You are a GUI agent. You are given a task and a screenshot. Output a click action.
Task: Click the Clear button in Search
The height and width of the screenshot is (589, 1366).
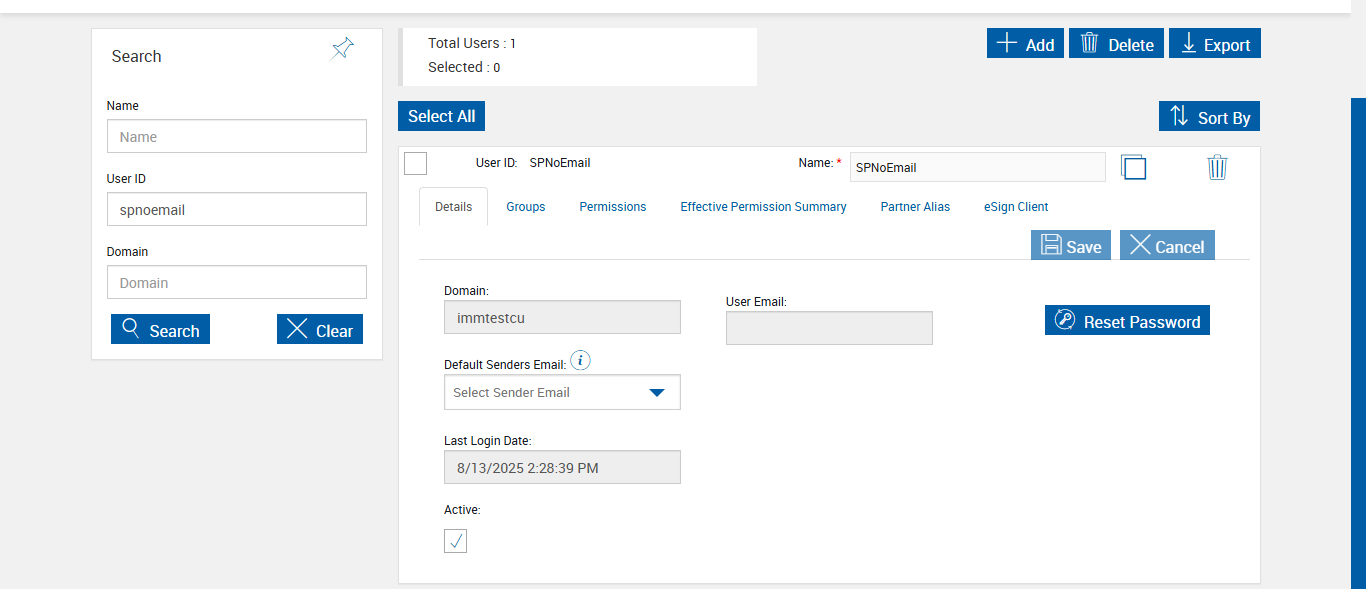[x=320, y=330]
